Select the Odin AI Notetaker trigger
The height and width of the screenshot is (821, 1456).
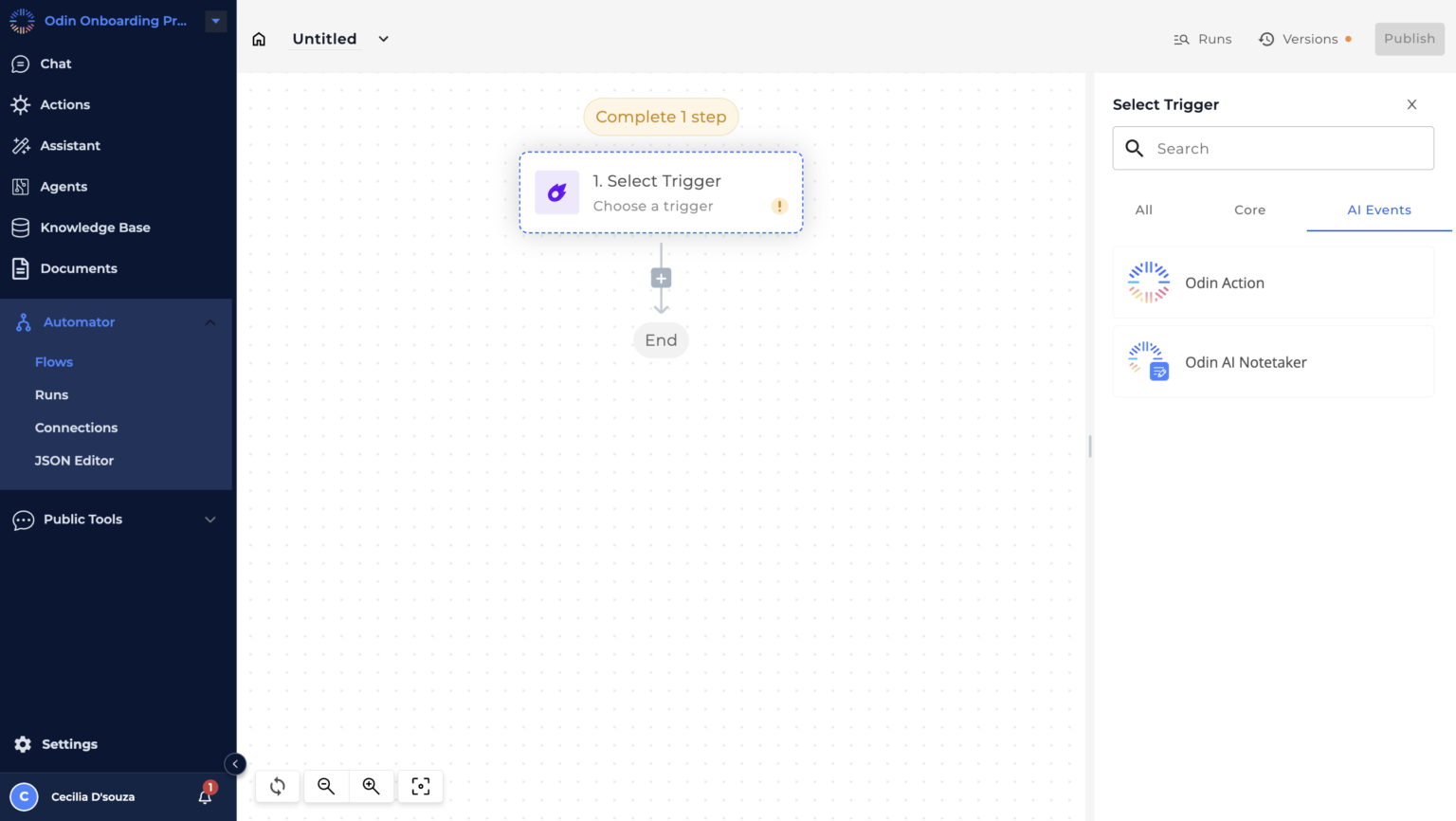pyautogui.click(x=1273, y=362)
